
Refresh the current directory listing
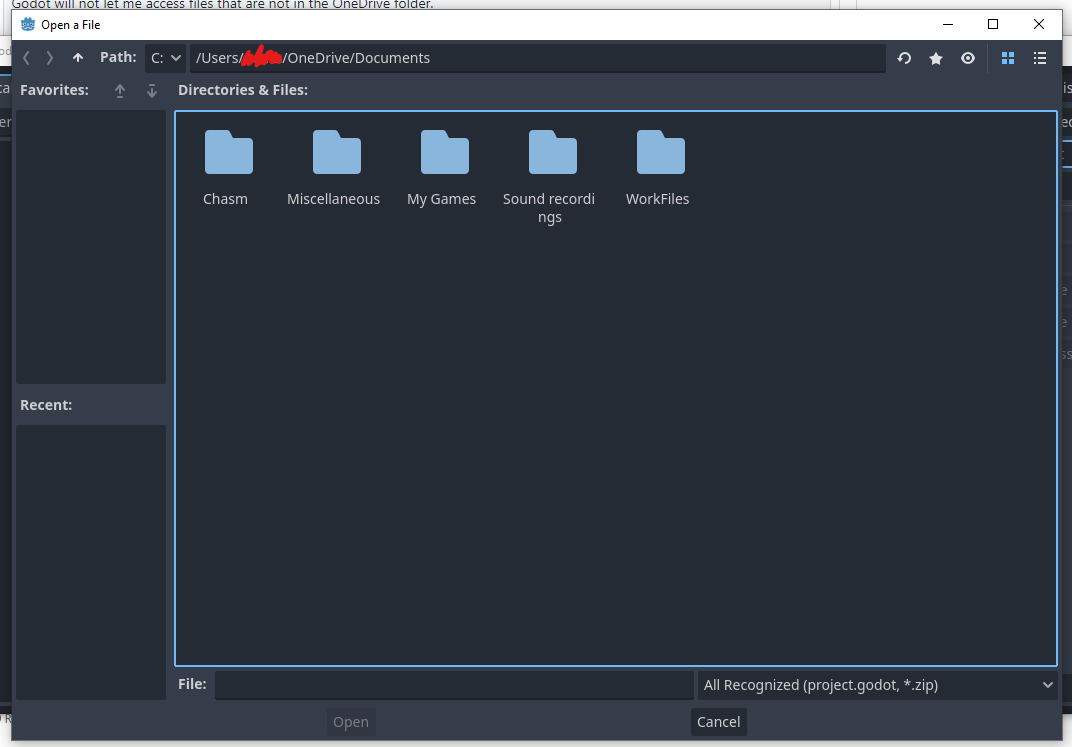click(x=904, y=58)
